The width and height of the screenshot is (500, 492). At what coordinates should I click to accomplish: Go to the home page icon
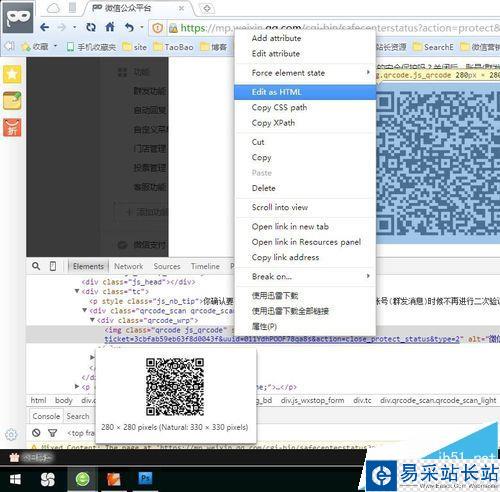(110, 27)
